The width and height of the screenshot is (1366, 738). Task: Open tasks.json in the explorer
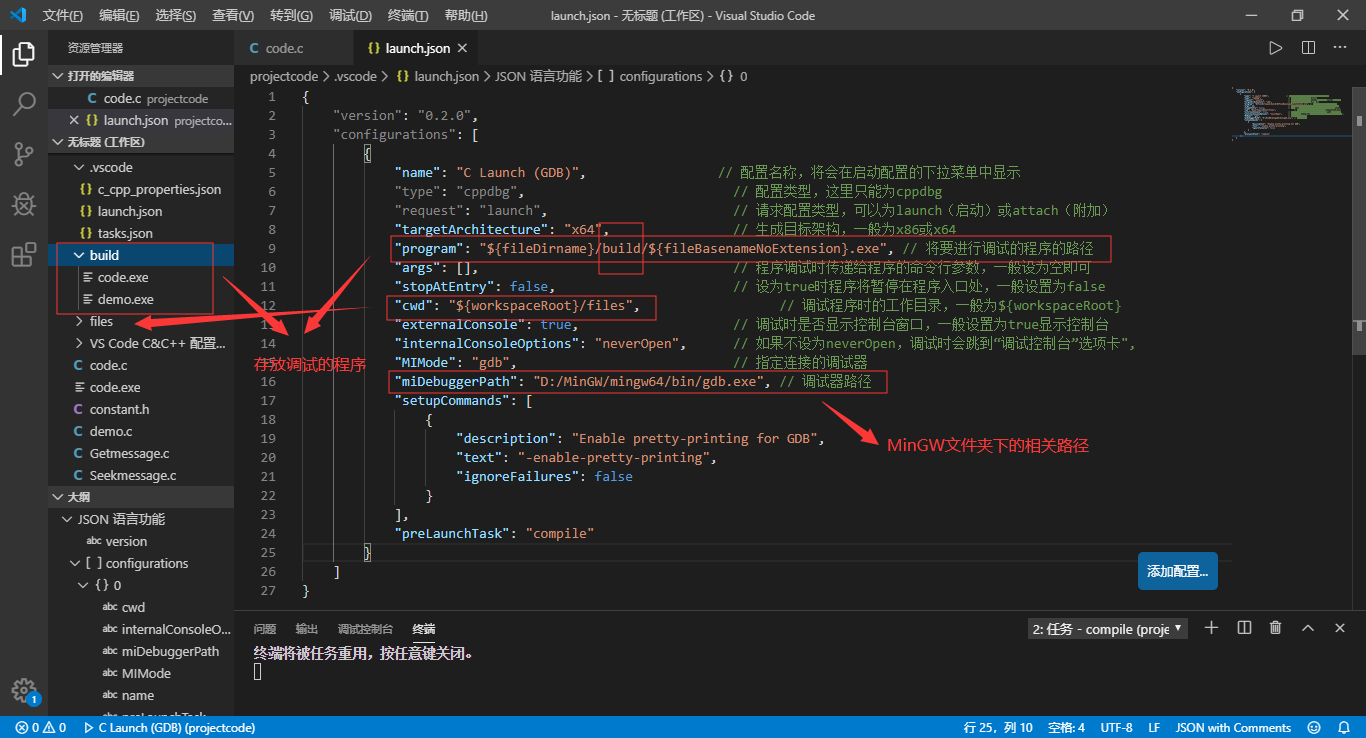click(125, 233)
